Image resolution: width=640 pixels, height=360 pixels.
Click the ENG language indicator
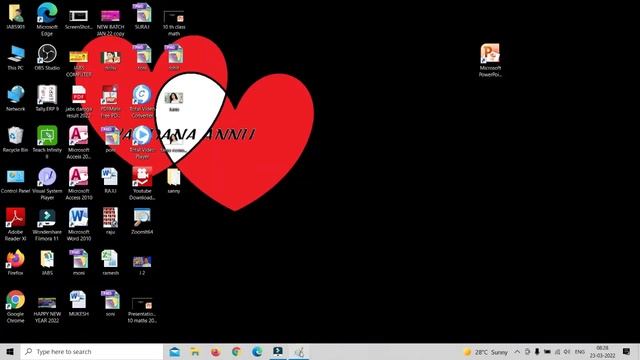pos(580,351)
